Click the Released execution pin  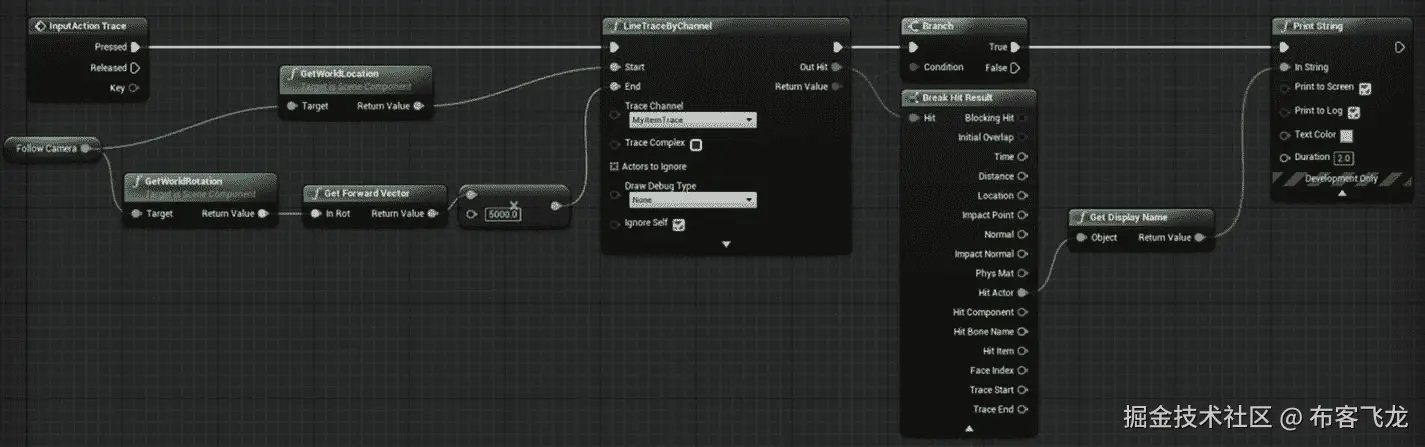click(x=135, y=68)
